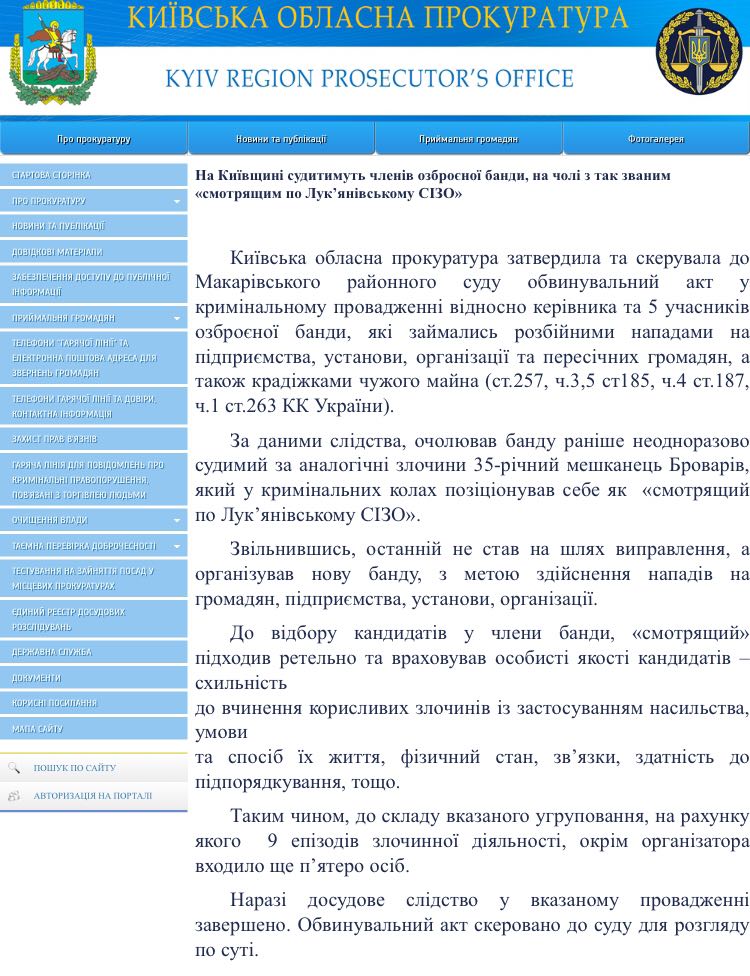Screen dimensions: 750x976
Task: Select 'Приймальня громадян' top navigation tab
Action: [468, 139]
